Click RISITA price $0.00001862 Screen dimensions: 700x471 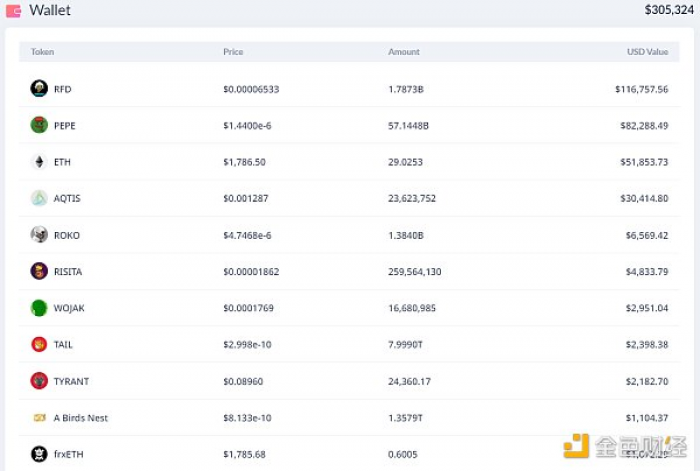[x=251, y=272]
